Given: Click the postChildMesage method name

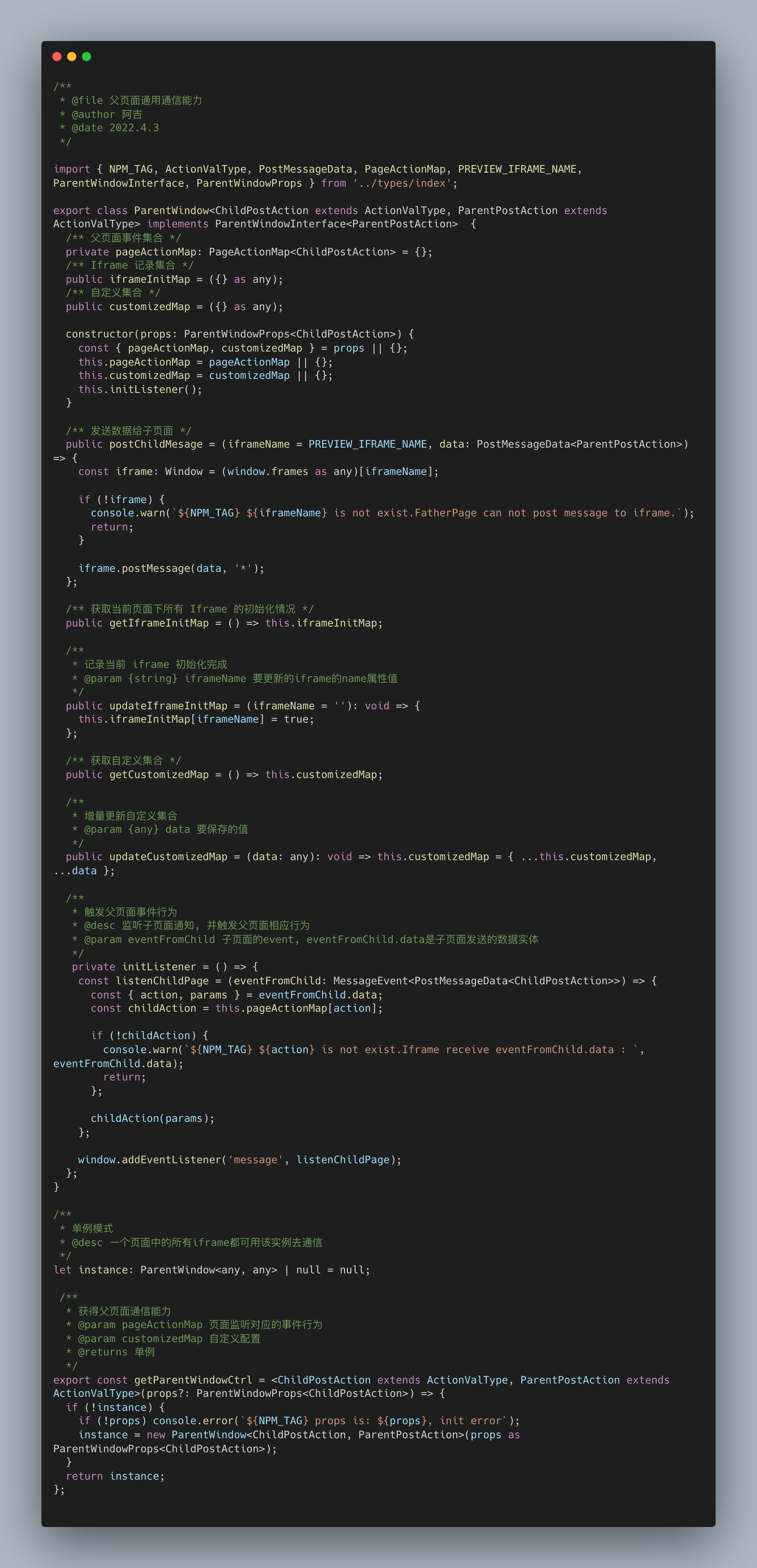Looking at the screenshot, I should (156, 444).
